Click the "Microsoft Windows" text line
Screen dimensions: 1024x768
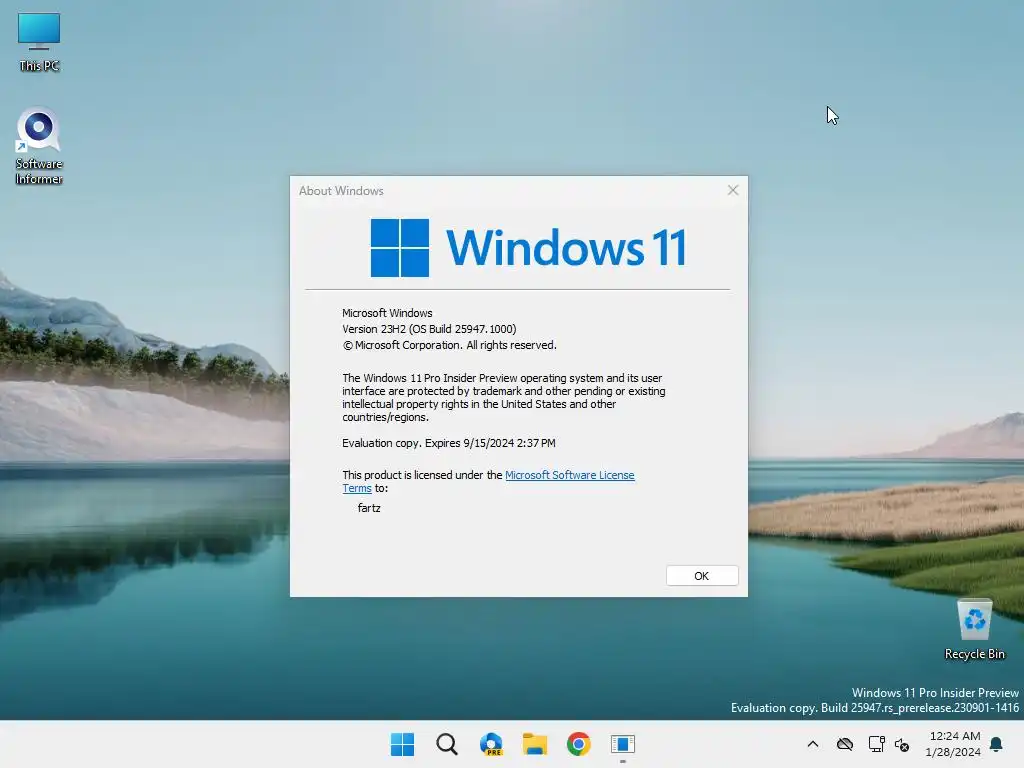pos(387,313)
